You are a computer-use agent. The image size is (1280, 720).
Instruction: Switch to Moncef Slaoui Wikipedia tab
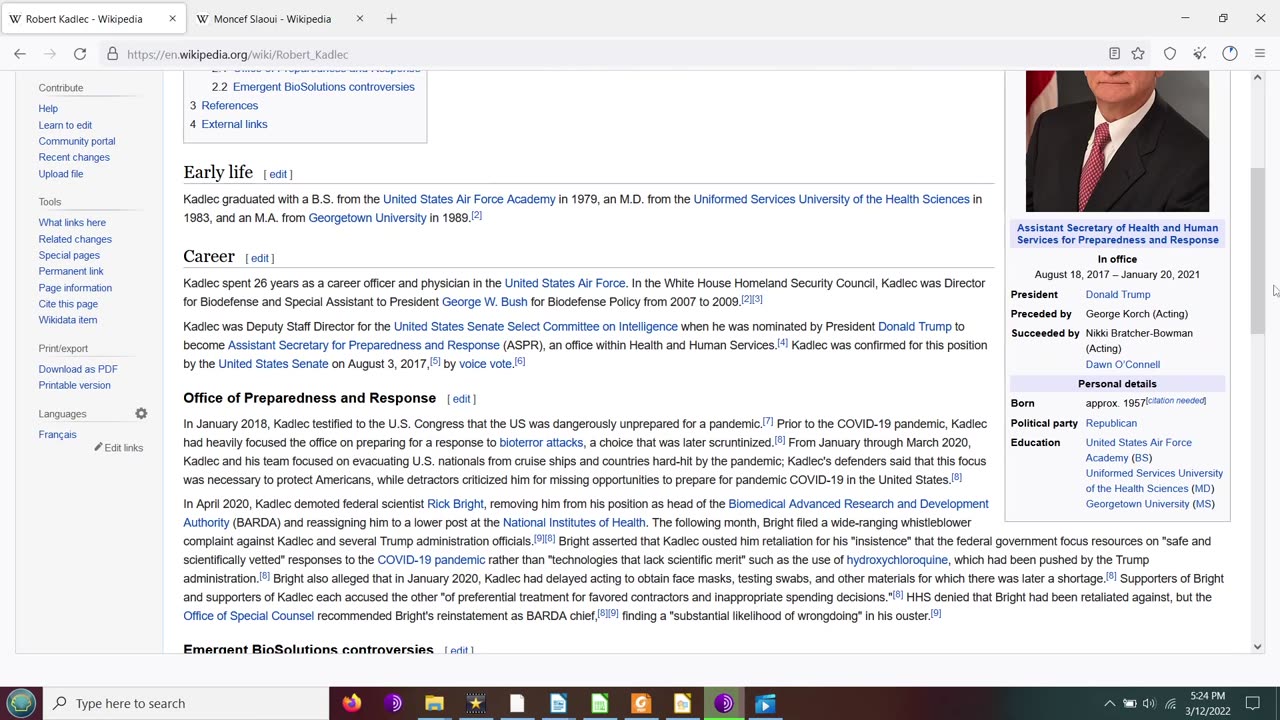click(272, 19)
